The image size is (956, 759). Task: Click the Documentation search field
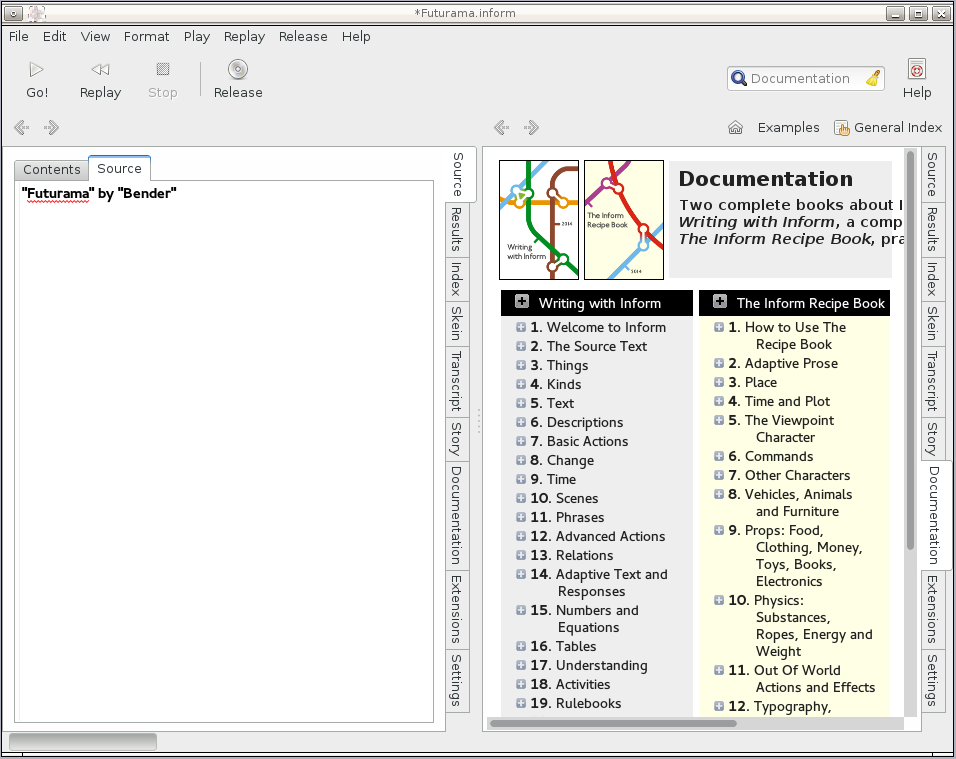point(800,79)
